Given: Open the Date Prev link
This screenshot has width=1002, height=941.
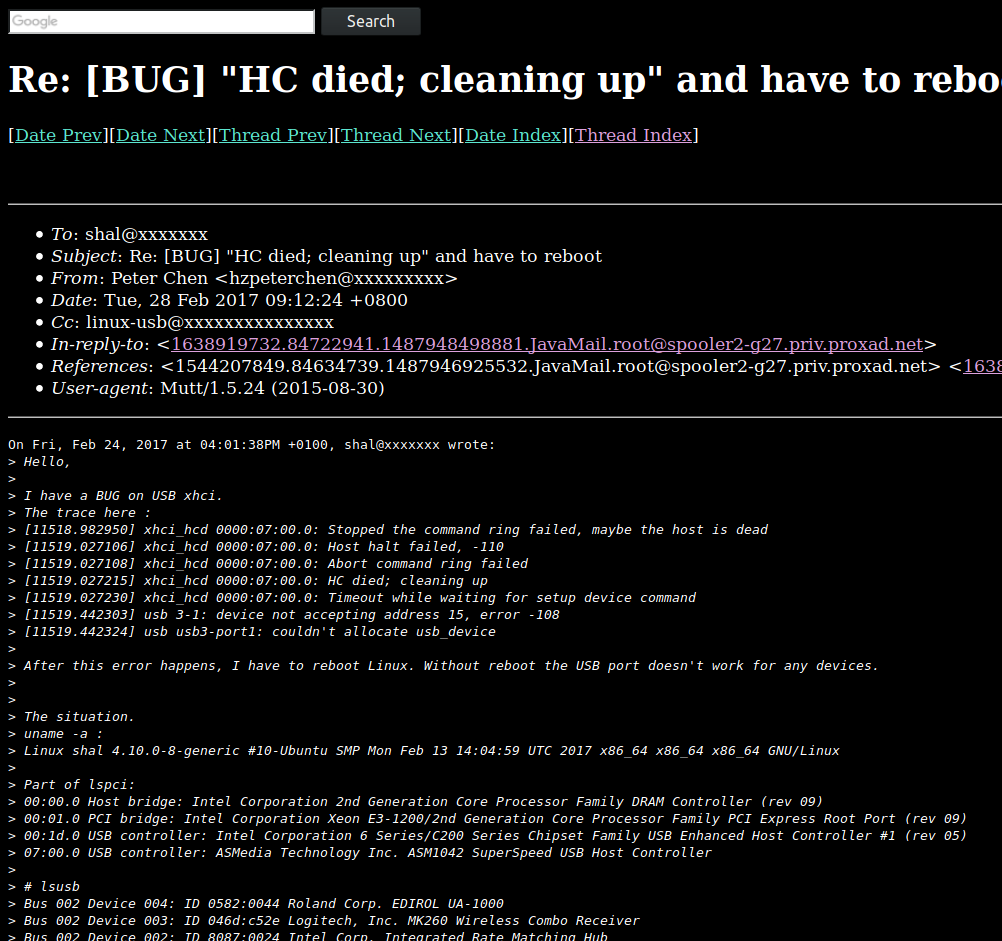Looking at the screenshot, I should pyautogui.click(x=58, y=135).
